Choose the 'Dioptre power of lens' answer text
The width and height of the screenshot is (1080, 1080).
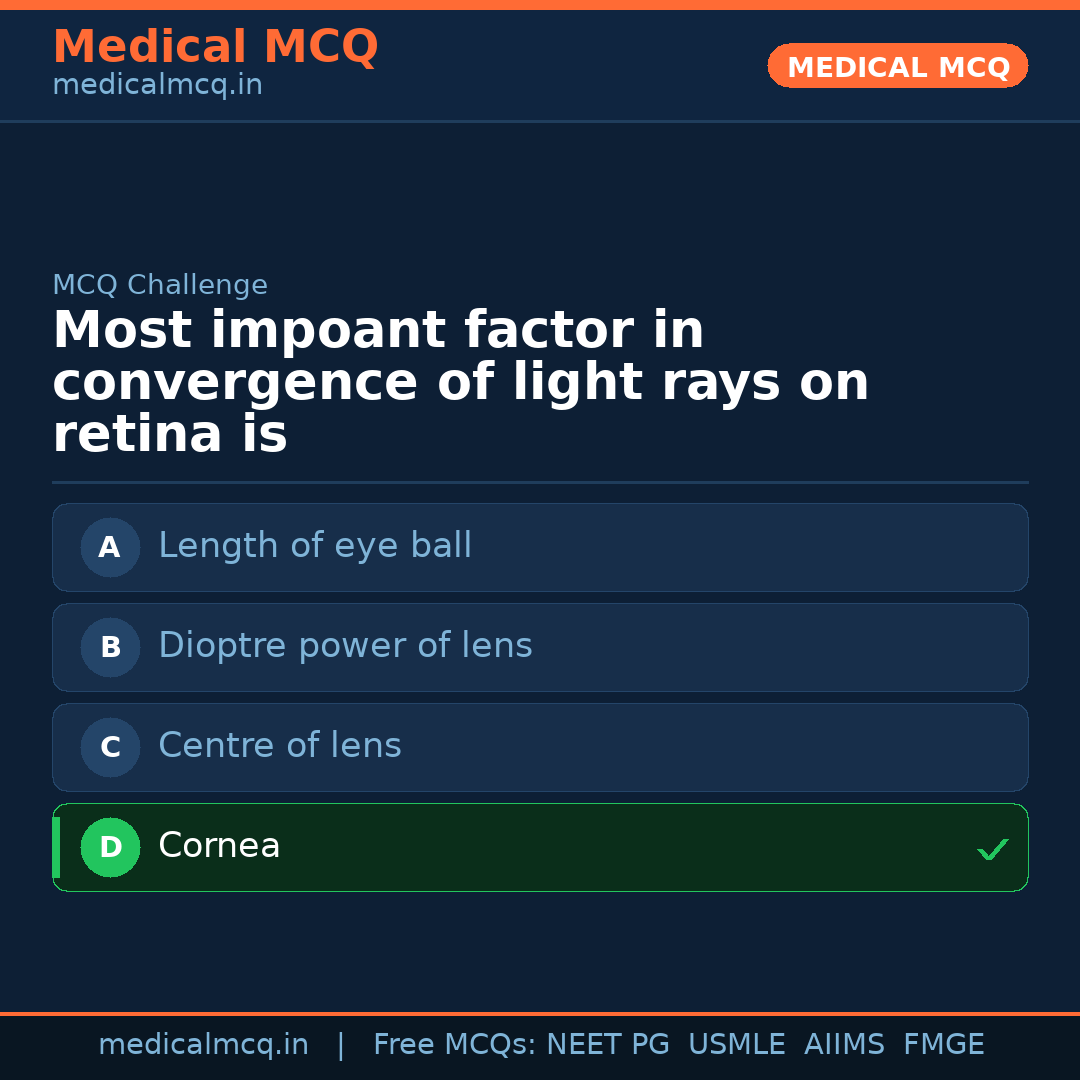(345, 646)
